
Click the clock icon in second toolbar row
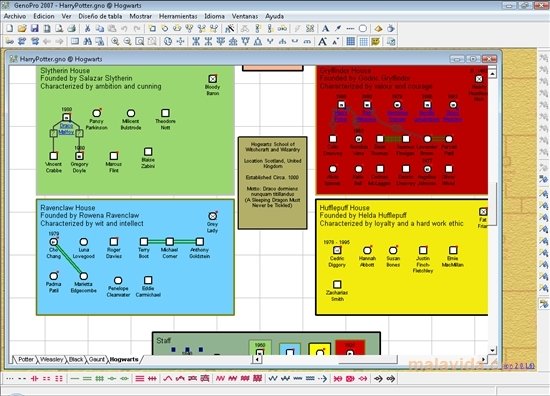pyautogui.click(x=168, y=41)
